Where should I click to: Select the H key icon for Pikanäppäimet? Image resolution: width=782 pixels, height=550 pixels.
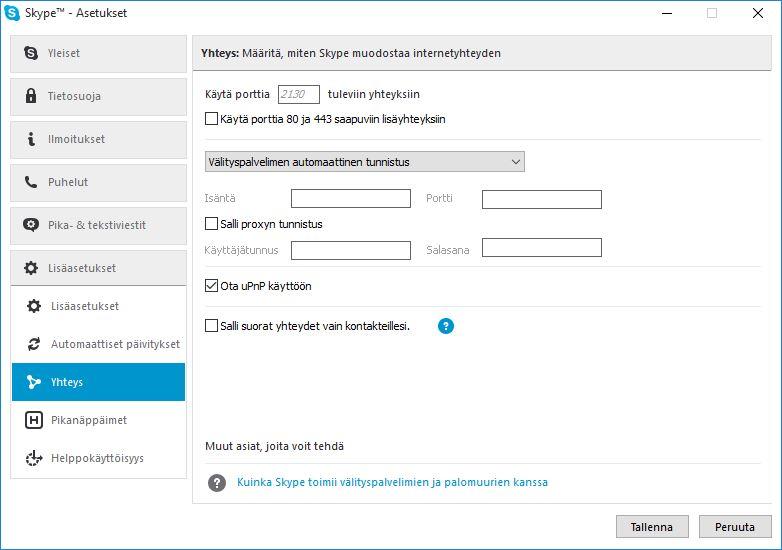34,420
